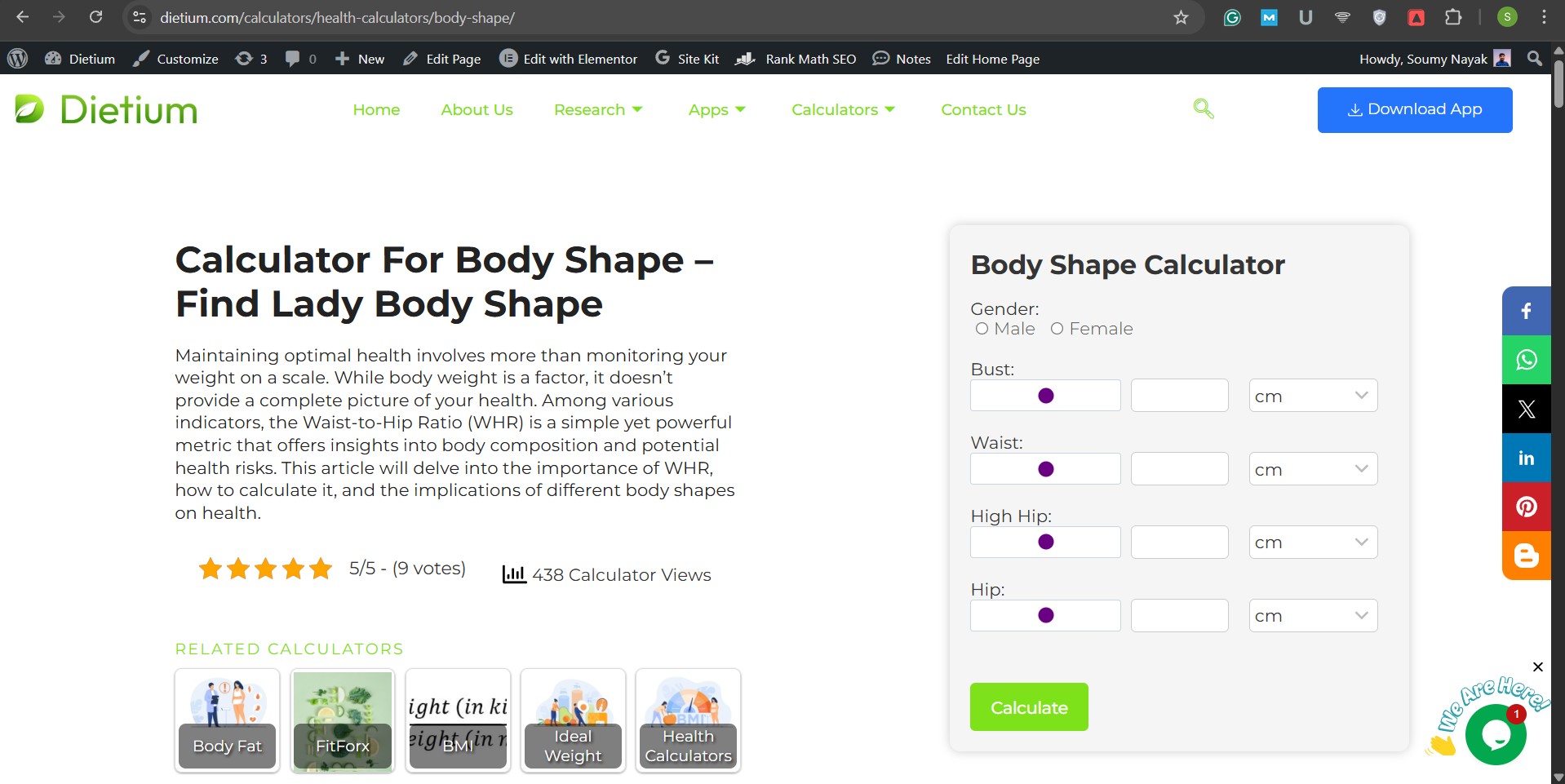Open Bust unit cm dropdown
Viewport: 1565px width, 784px height.
(1312, 396)
